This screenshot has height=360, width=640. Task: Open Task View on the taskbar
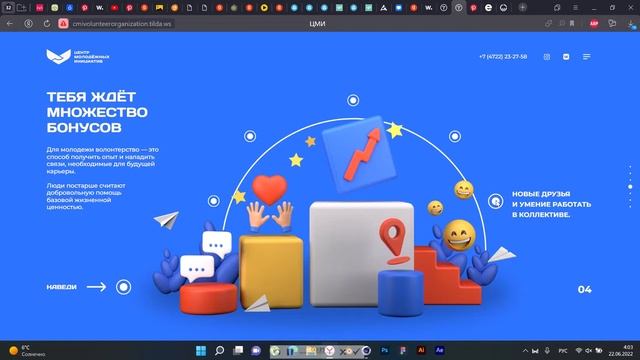pos(238,351)
